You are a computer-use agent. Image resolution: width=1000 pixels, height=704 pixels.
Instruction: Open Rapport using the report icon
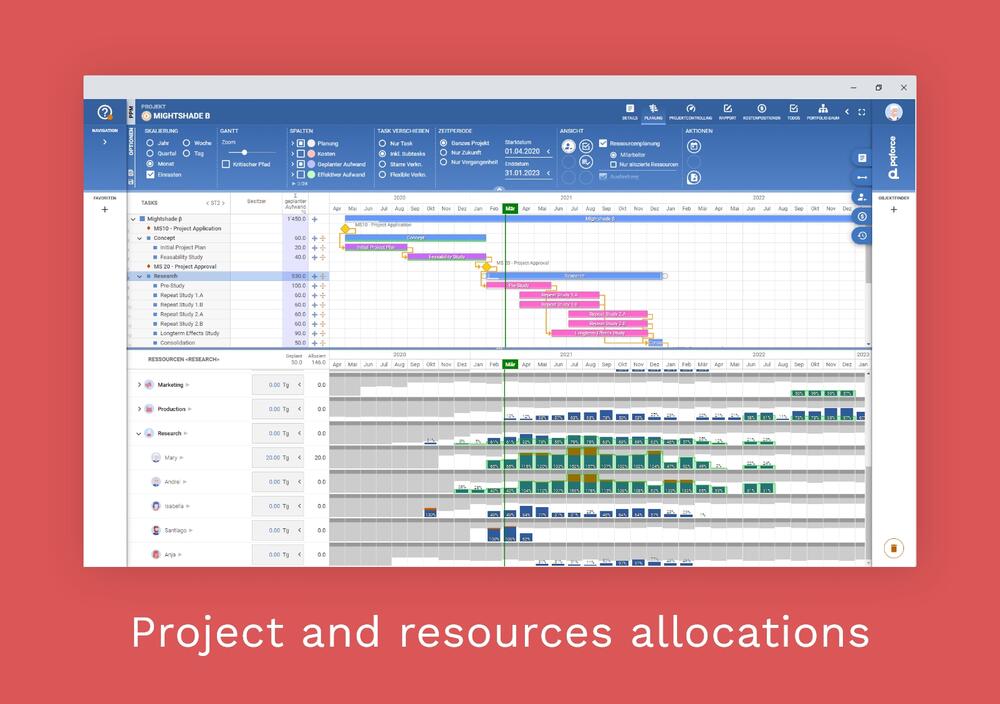click(728, 108)
